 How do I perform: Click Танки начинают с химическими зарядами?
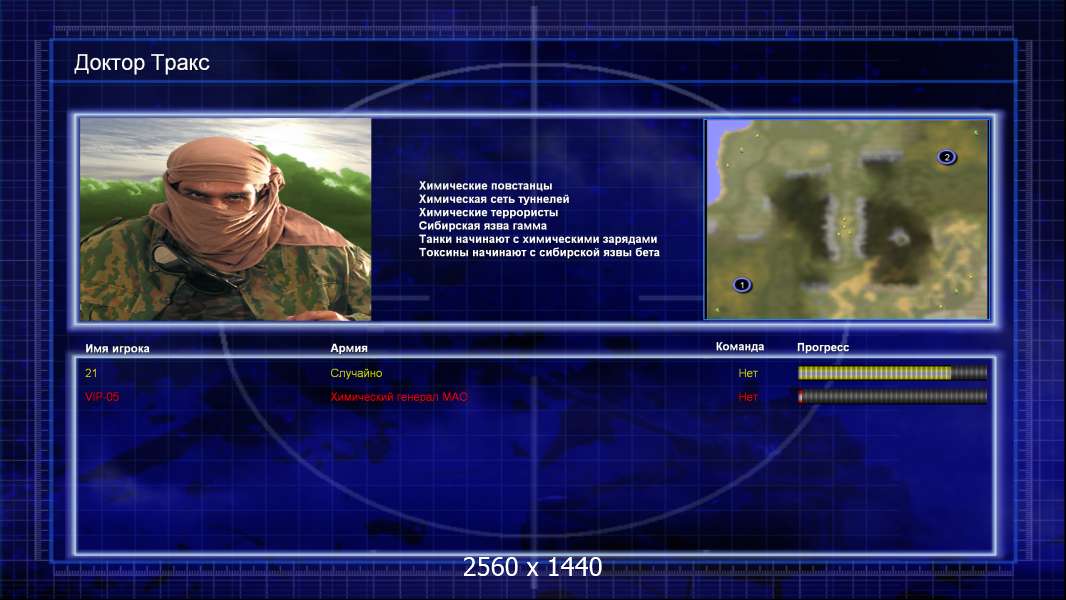pos(538,239)
